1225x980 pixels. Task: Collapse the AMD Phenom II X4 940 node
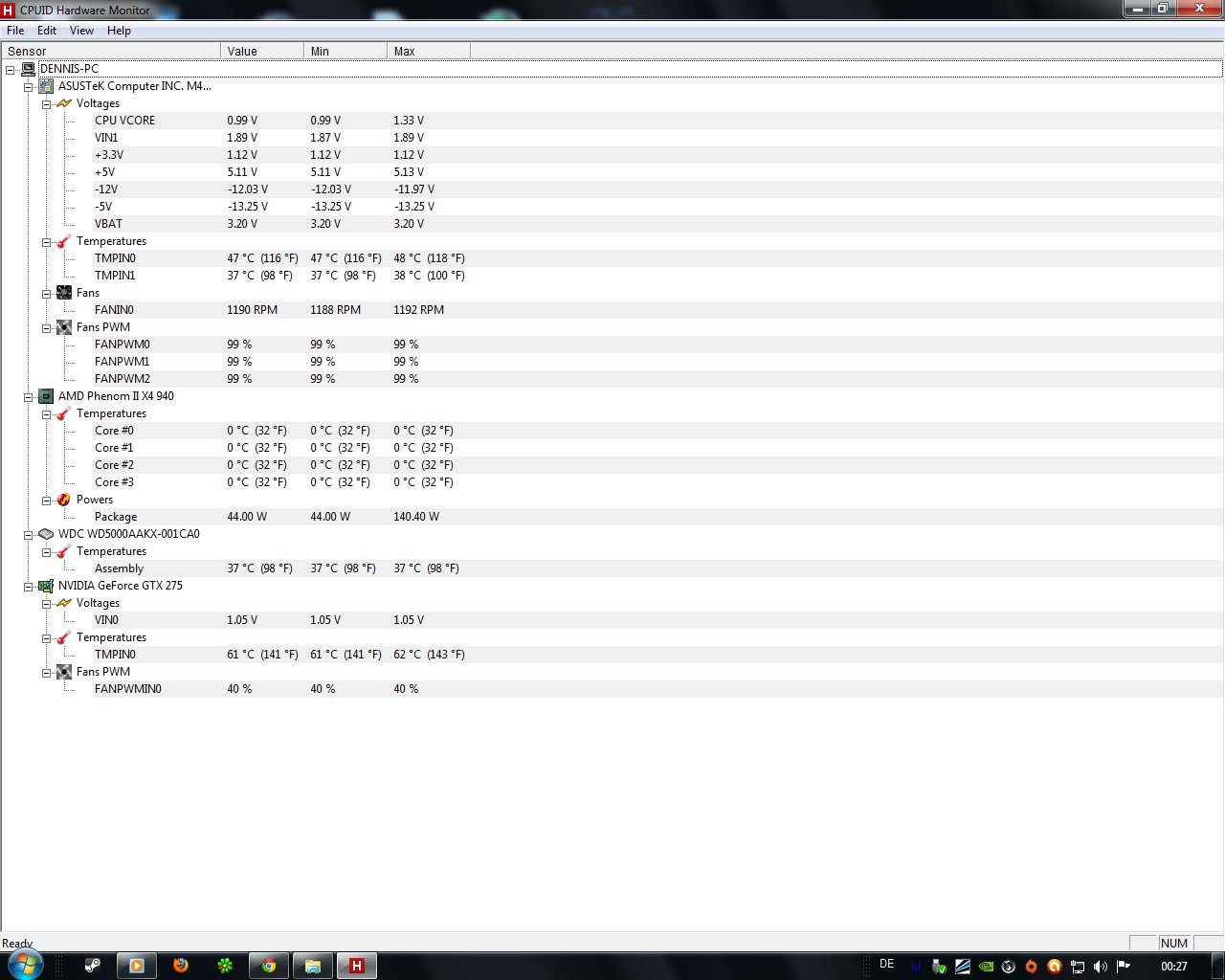point(28,396)
